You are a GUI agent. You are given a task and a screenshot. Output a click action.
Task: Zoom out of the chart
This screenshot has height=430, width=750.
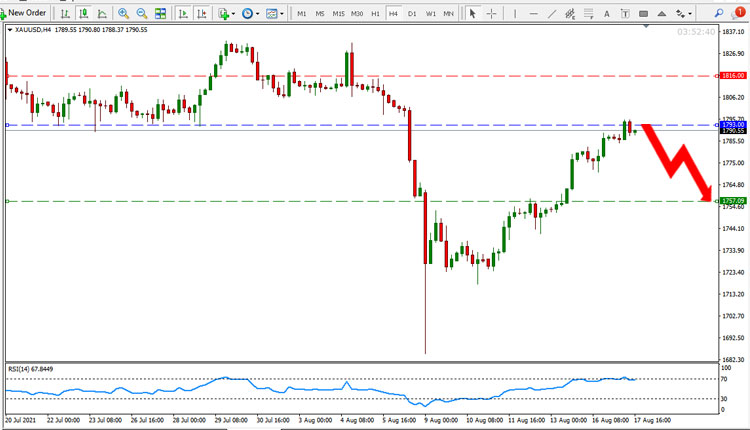pyautogui.click(x=142, y=14)
